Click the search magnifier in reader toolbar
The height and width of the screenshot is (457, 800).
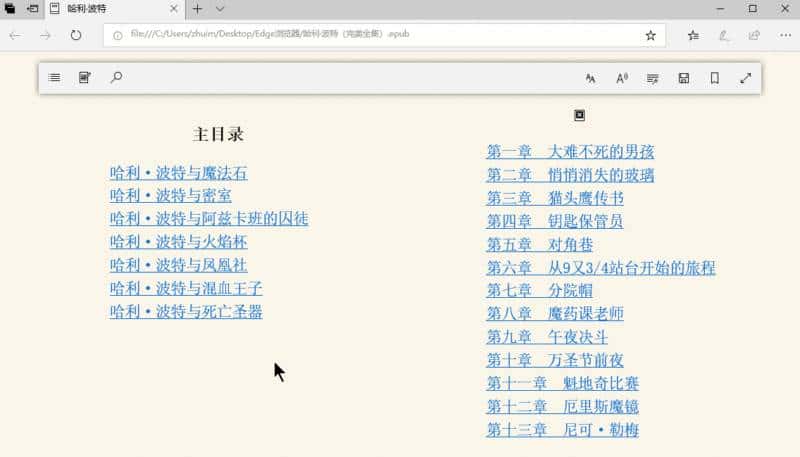pyautogui.click(x=116, y=78)
